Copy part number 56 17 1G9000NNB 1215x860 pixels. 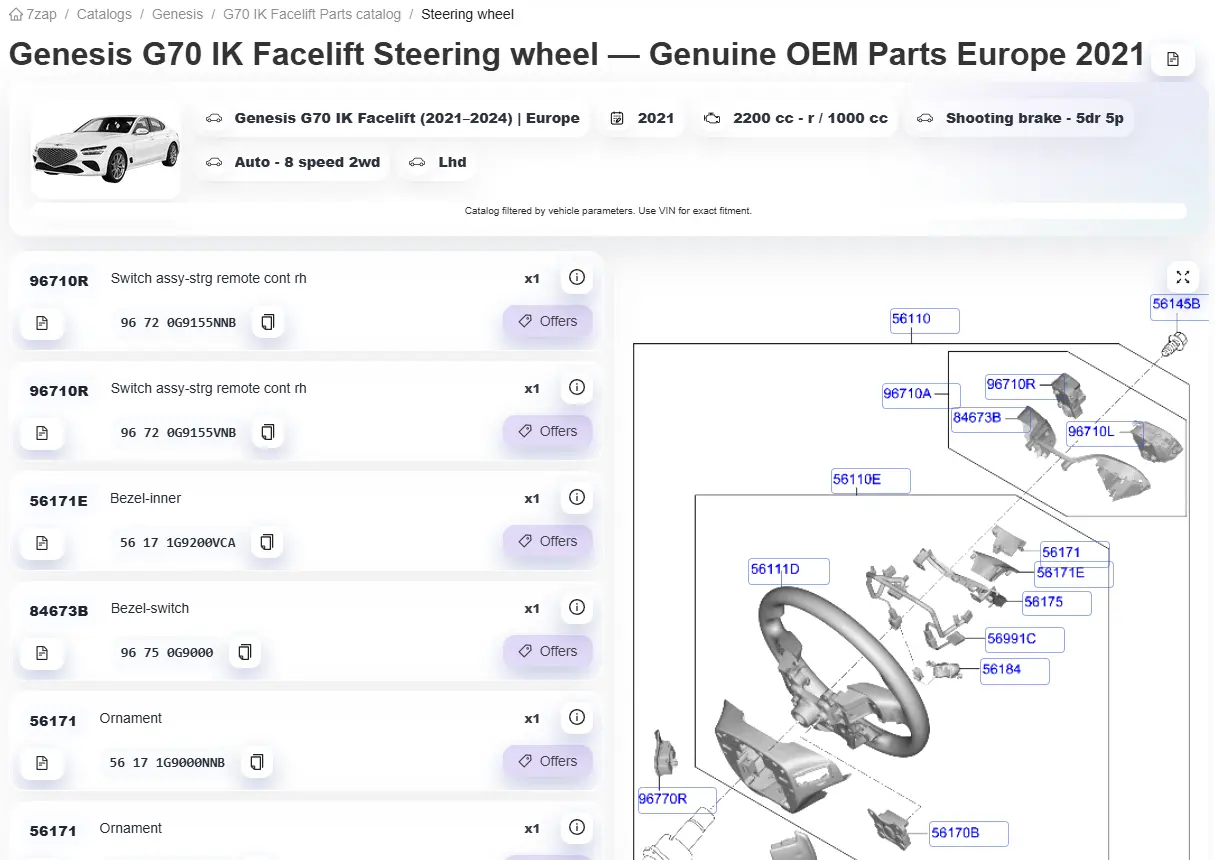[x=256, y=762]
